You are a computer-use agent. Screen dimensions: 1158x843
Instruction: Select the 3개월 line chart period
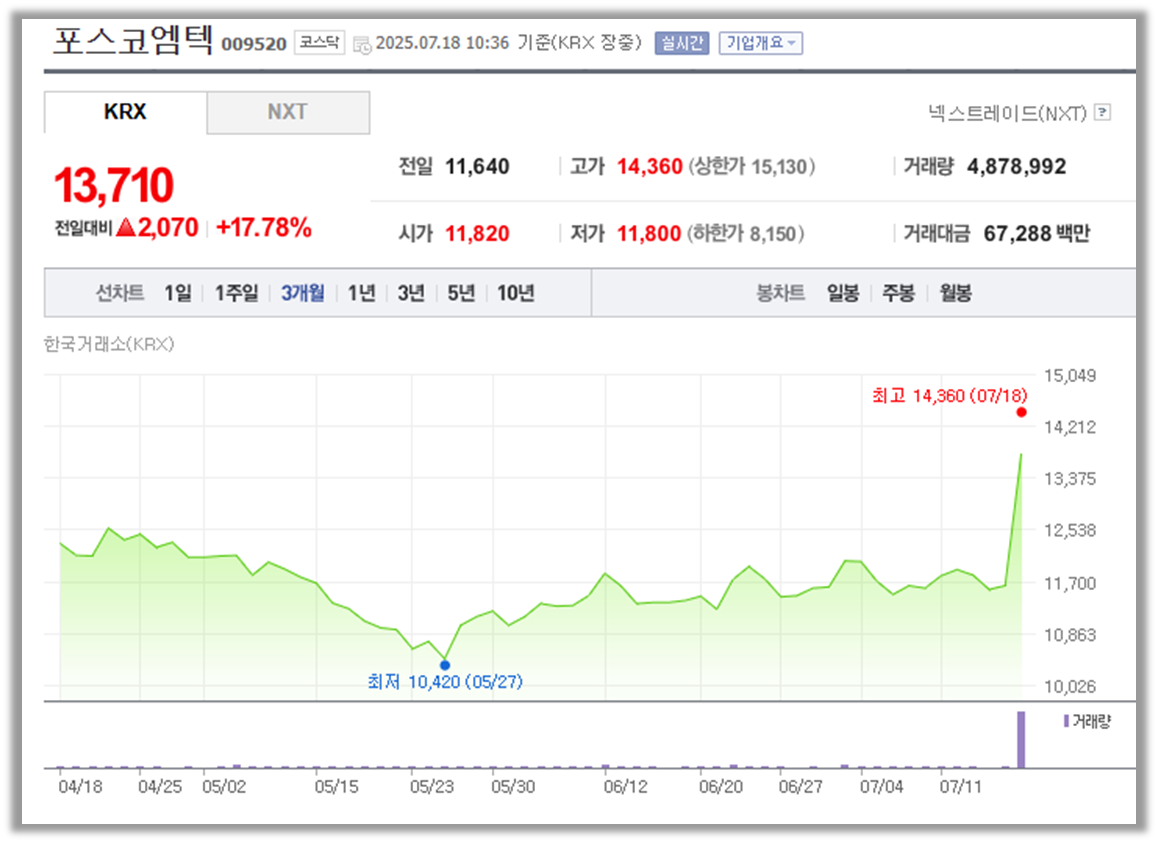303,293
